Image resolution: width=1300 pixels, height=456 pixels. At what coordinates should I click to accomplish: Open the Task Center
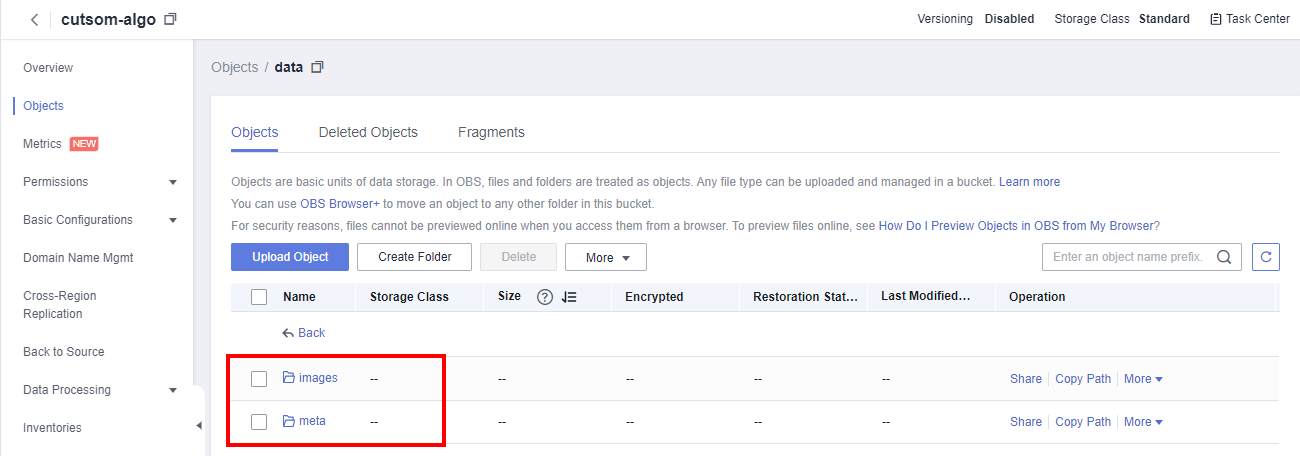(1249, 19)
